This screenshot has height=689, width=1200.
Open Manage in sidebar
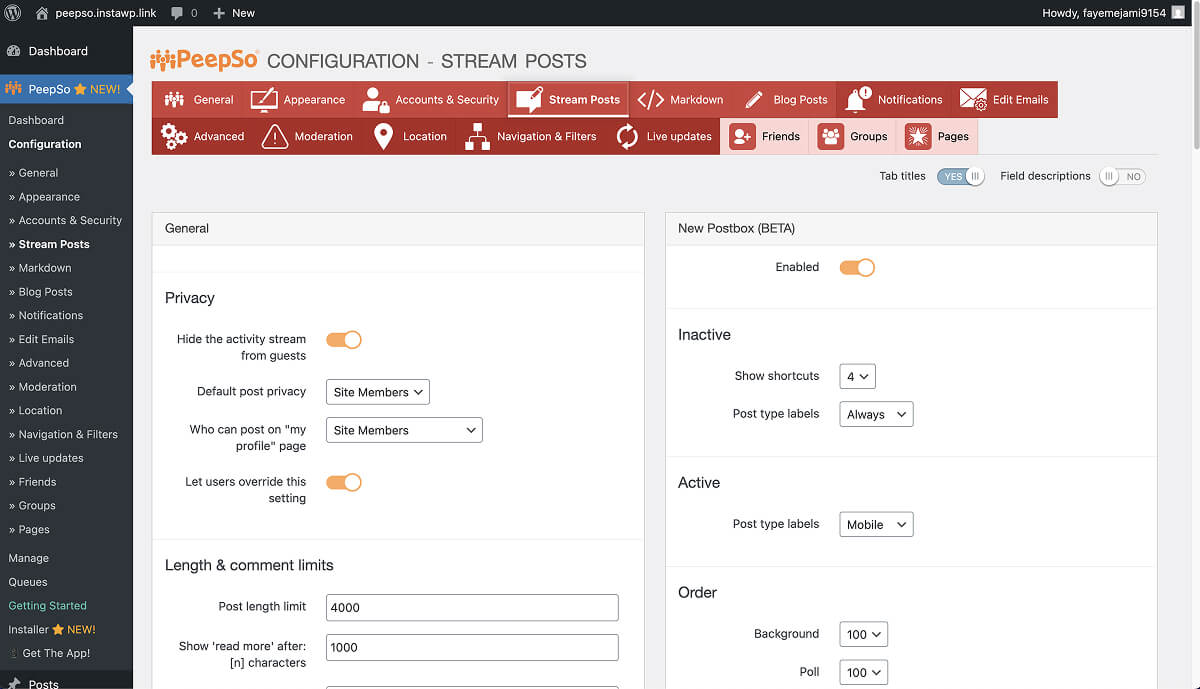(28, 558)
